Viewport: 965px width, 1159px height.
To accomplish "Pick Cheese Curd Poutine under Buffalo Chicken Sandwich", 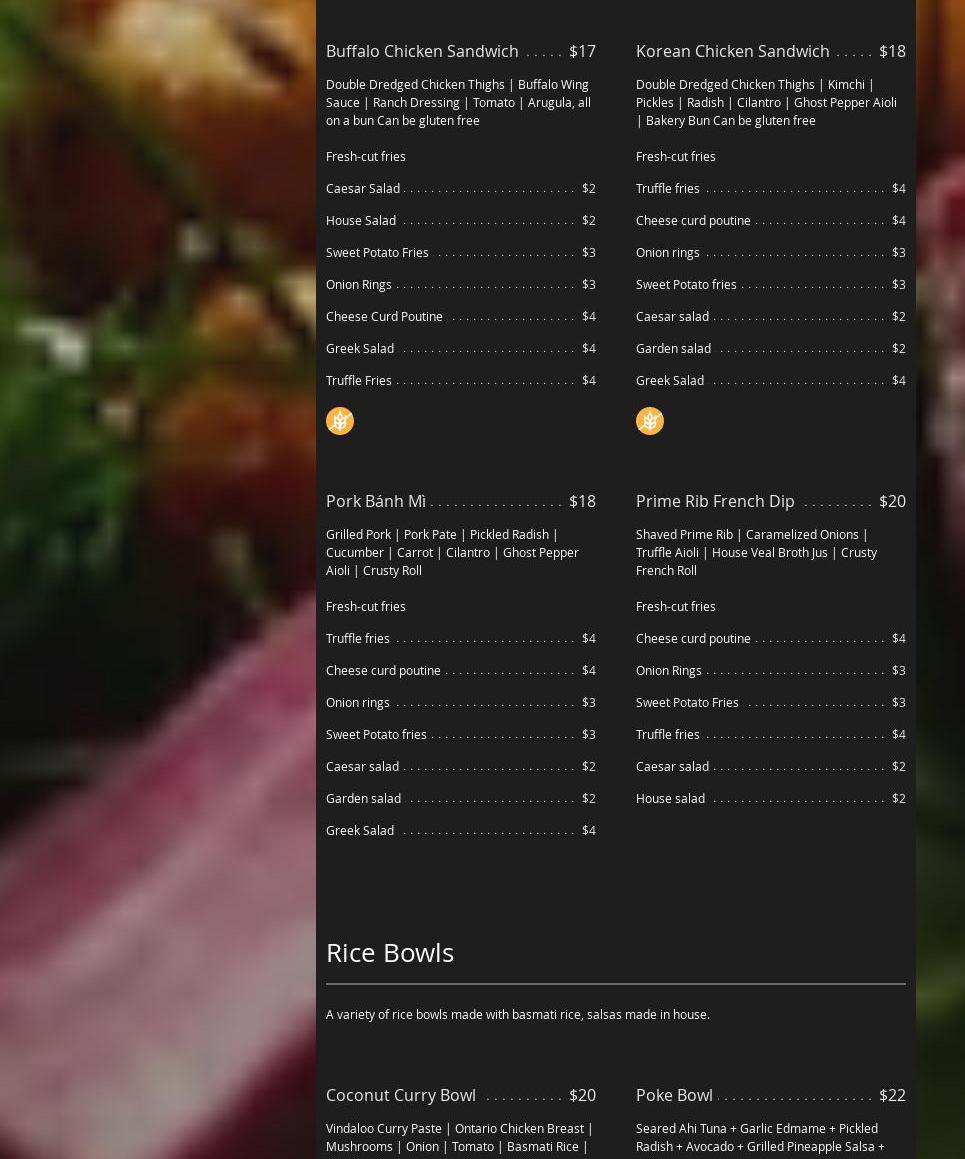I will 384,316.
